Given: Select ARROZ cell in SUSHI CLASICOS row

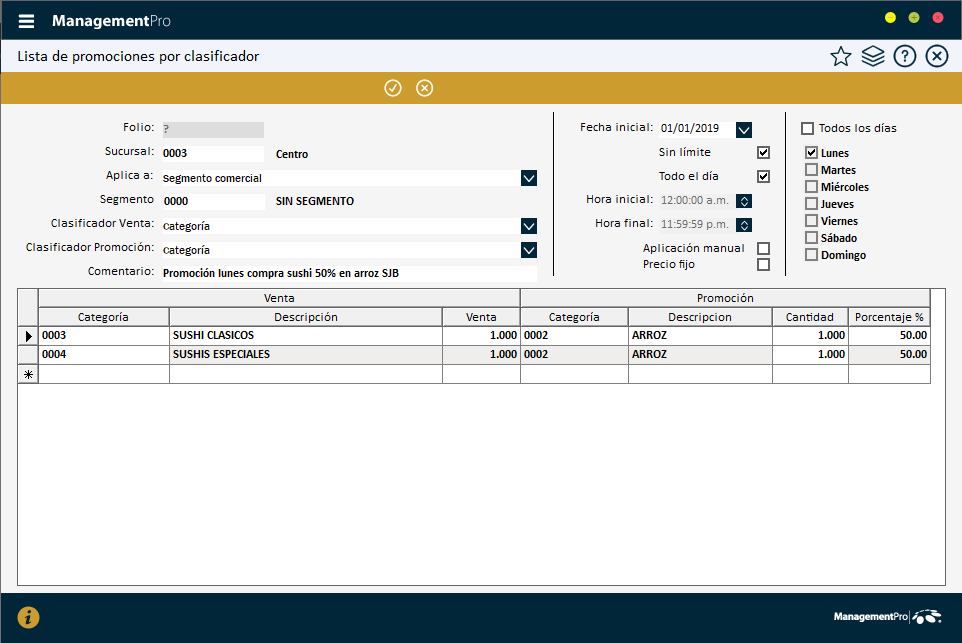Looking at the screenshot, I should [x=700, y=336].
